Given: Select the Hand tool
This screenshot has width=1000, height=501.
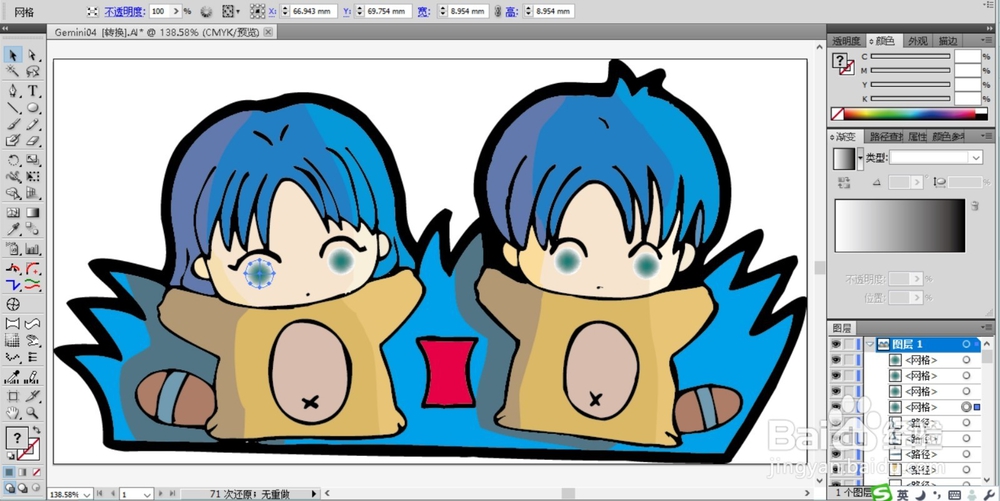Looking at the screenshot, I should click(x=13, y=413).
